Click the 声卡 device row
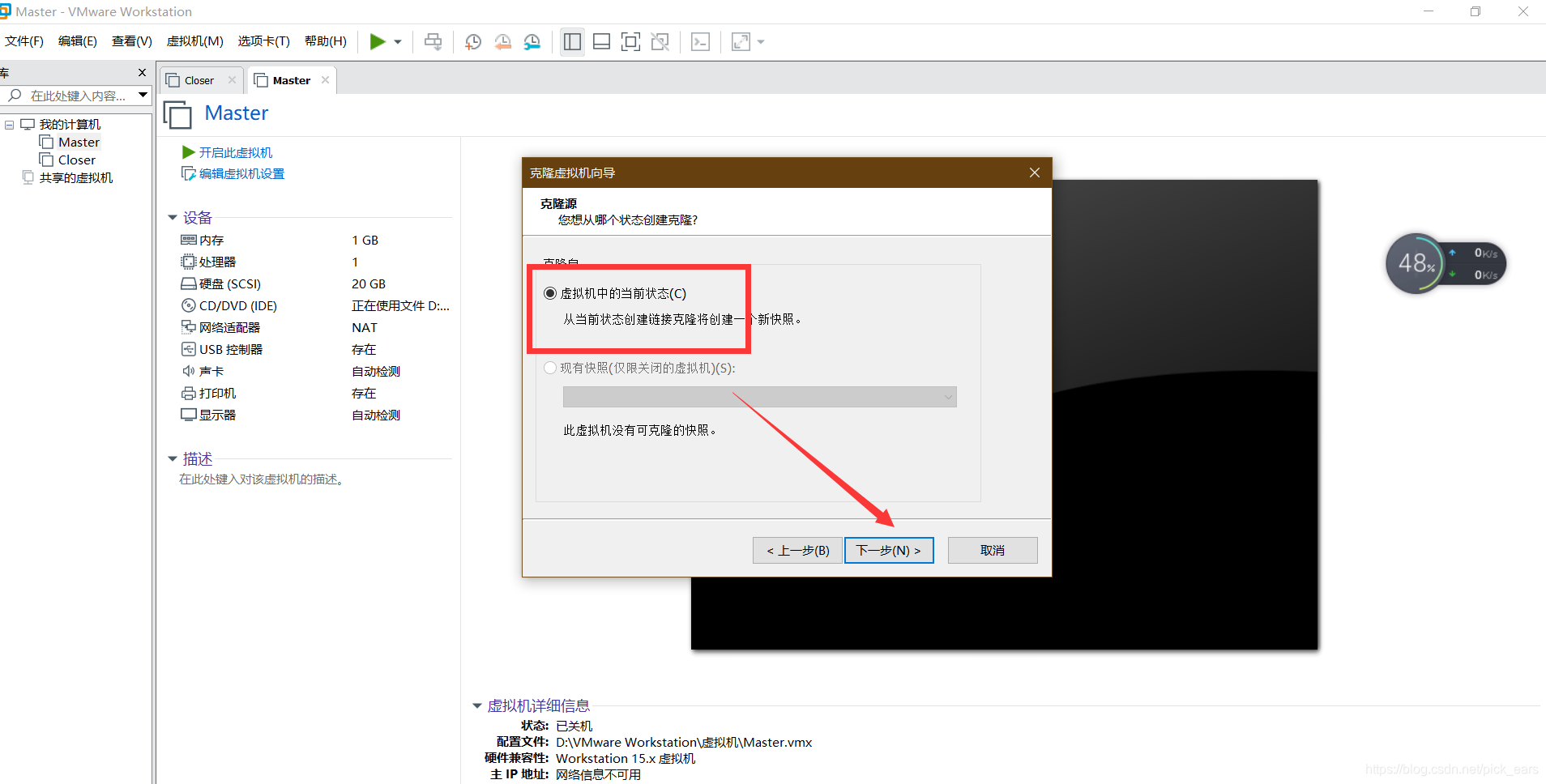Viewport: 1546px width, 784px height. (314, 372)
